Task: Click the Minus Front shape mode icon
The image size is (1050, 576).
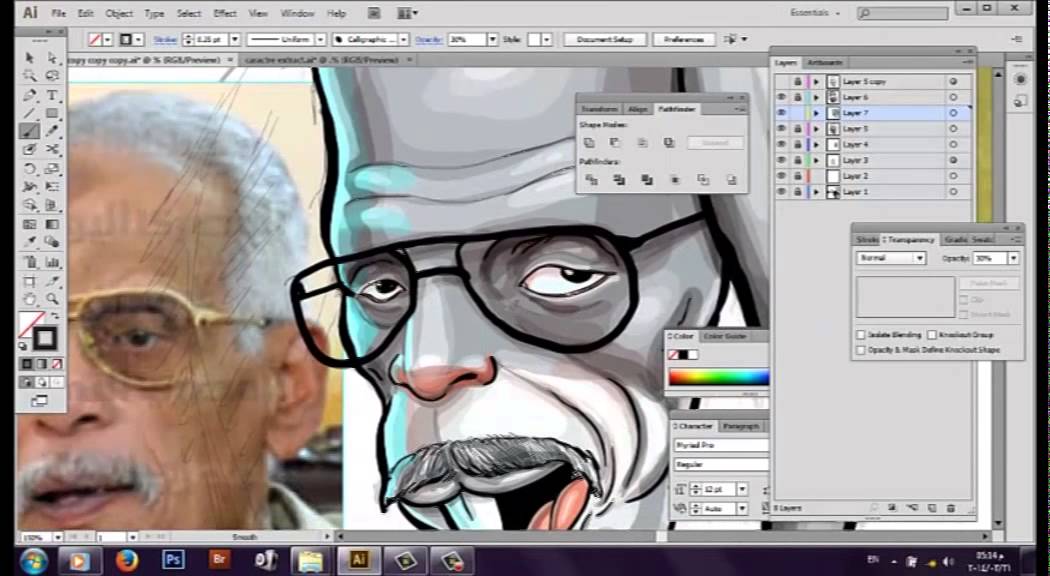Action: click(x=614, y=141)
